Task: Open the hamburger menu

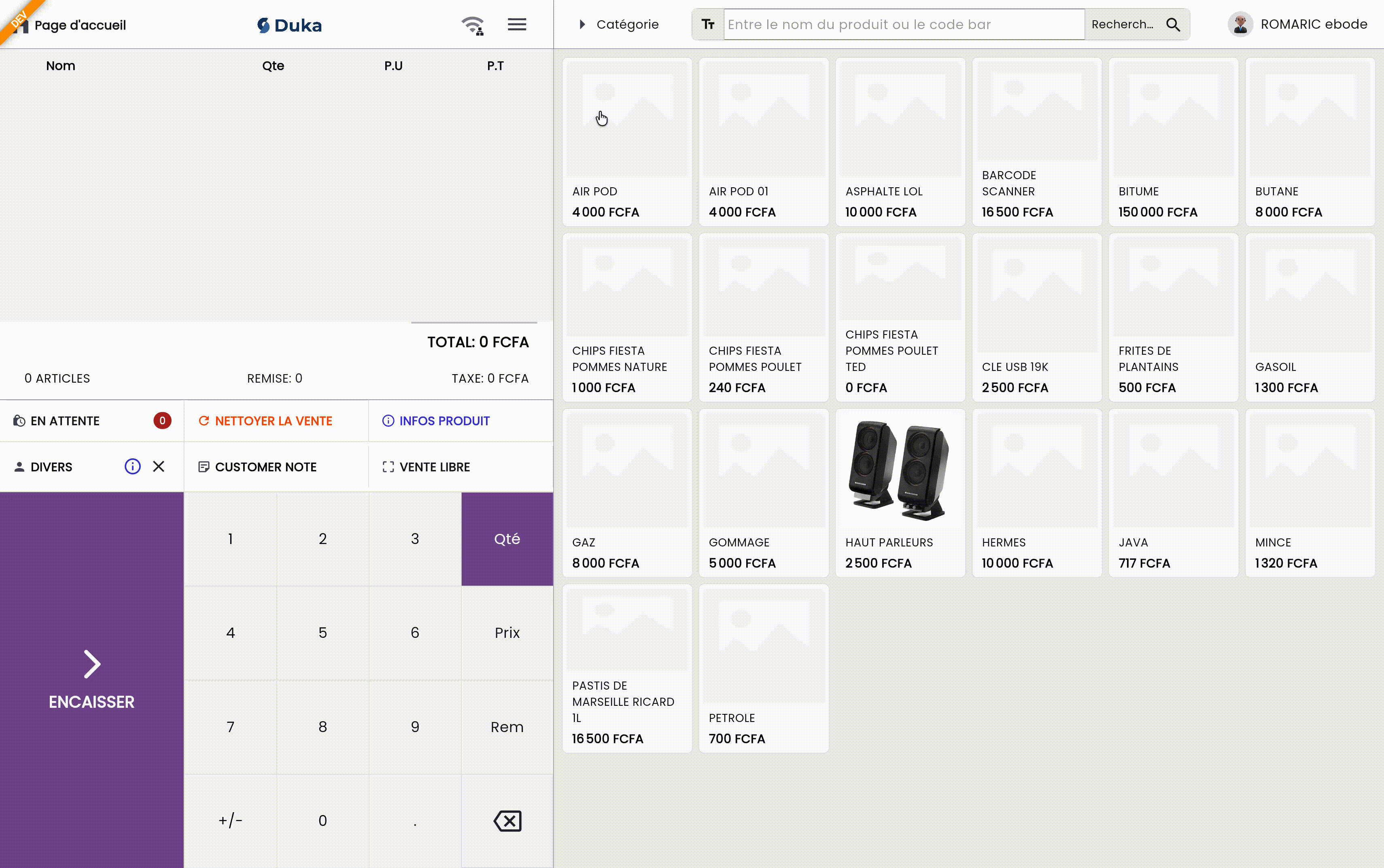Action: tap(517, 25)
